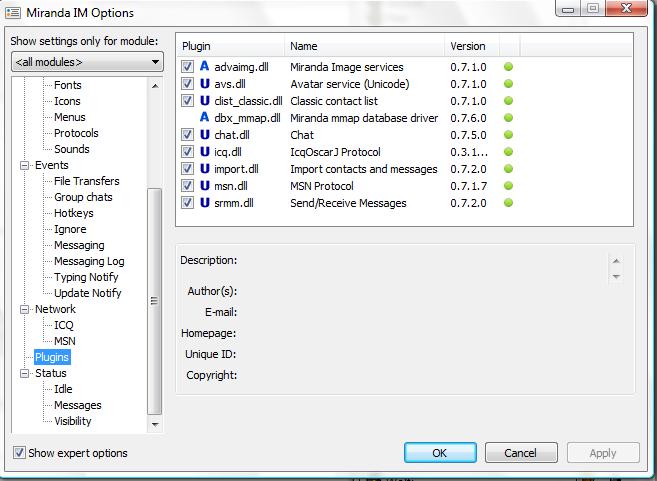657x481 pixels.
Task: Select Fonts in the options tree
Action: click(x=67, y=85)
